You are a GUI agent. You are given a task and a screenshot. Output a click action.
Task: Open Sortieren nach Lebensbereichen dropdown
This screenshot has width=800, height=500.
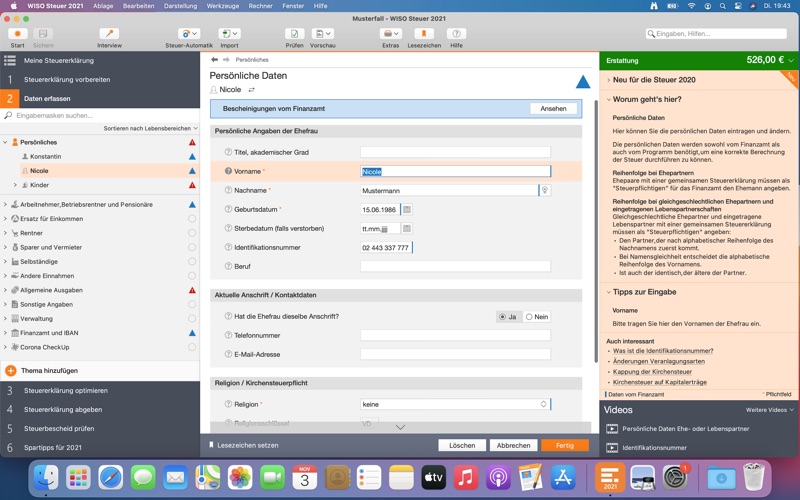[x=150, y=129]
